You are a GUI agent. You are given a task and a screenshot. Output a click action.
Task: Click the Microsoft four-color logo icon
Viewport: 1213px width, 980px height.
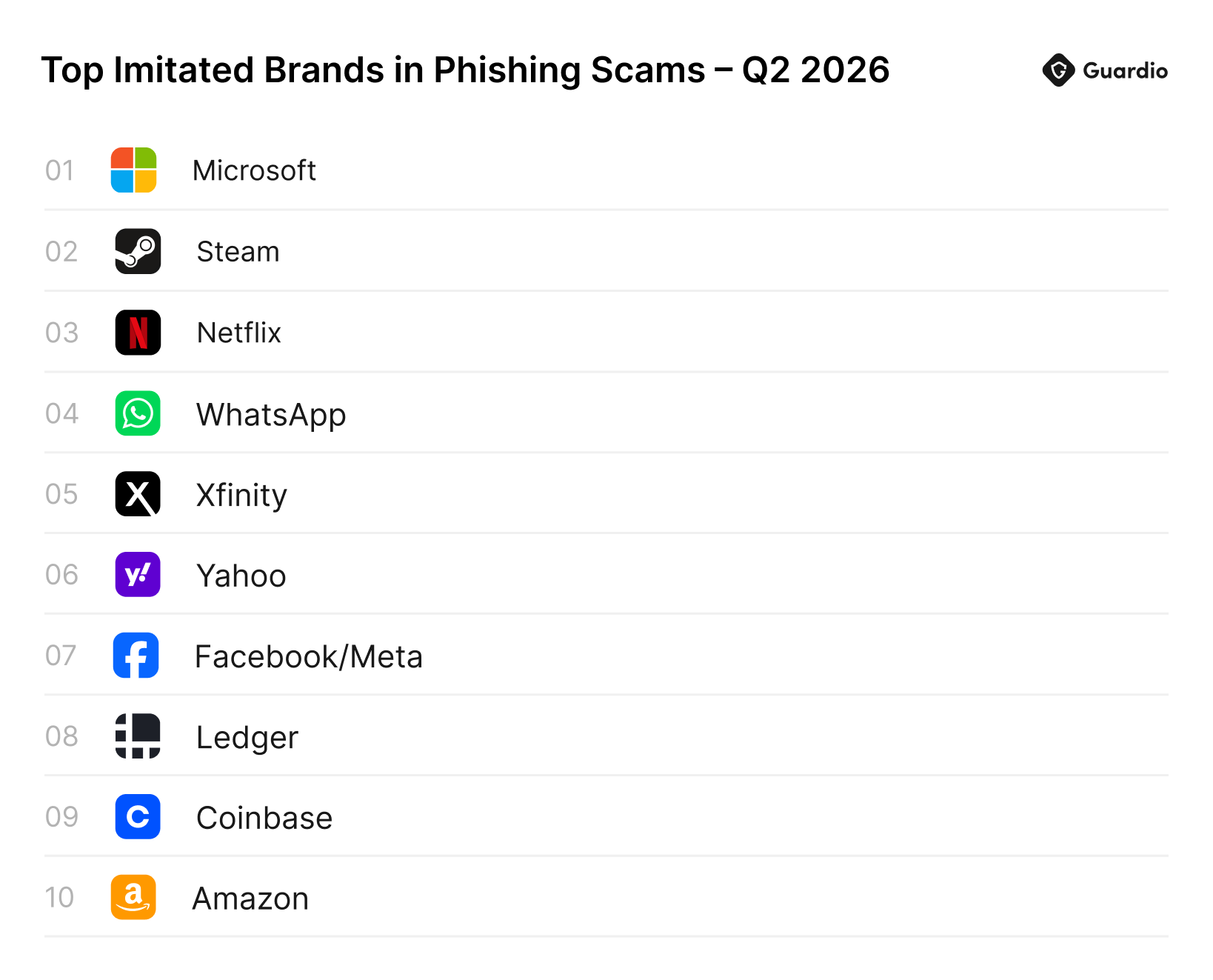click(x=133, y=170)
